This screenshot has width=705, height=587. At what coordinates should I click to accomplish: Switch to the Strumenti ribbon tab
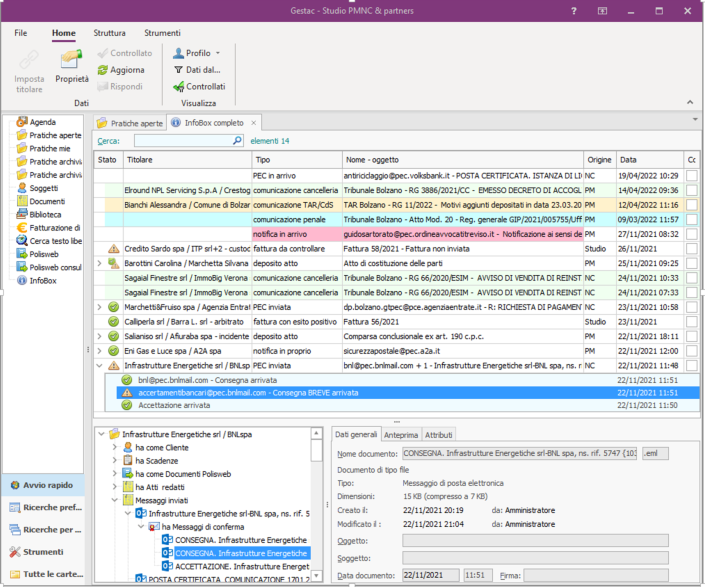click(162, 33)
